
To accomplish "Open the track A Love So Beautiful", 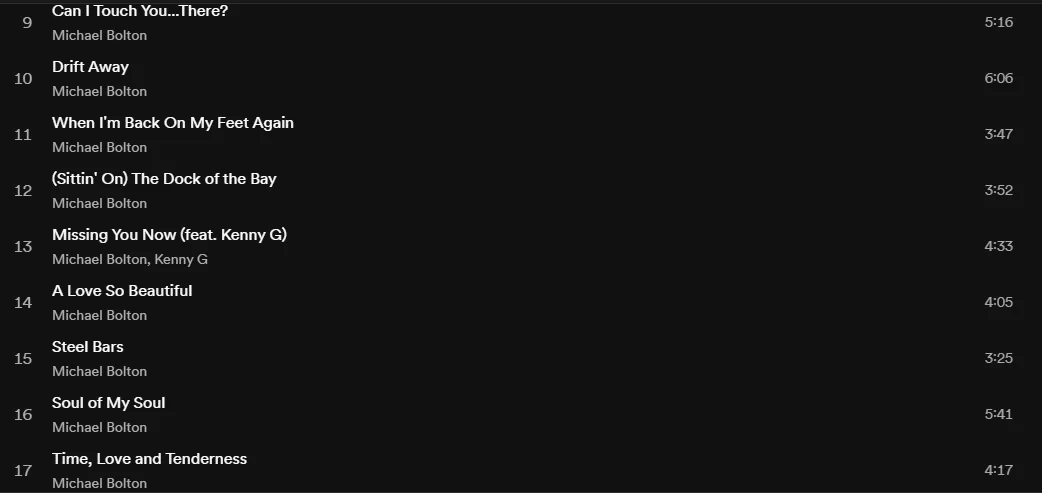I will pyautogui.click(x=122, y=291).
